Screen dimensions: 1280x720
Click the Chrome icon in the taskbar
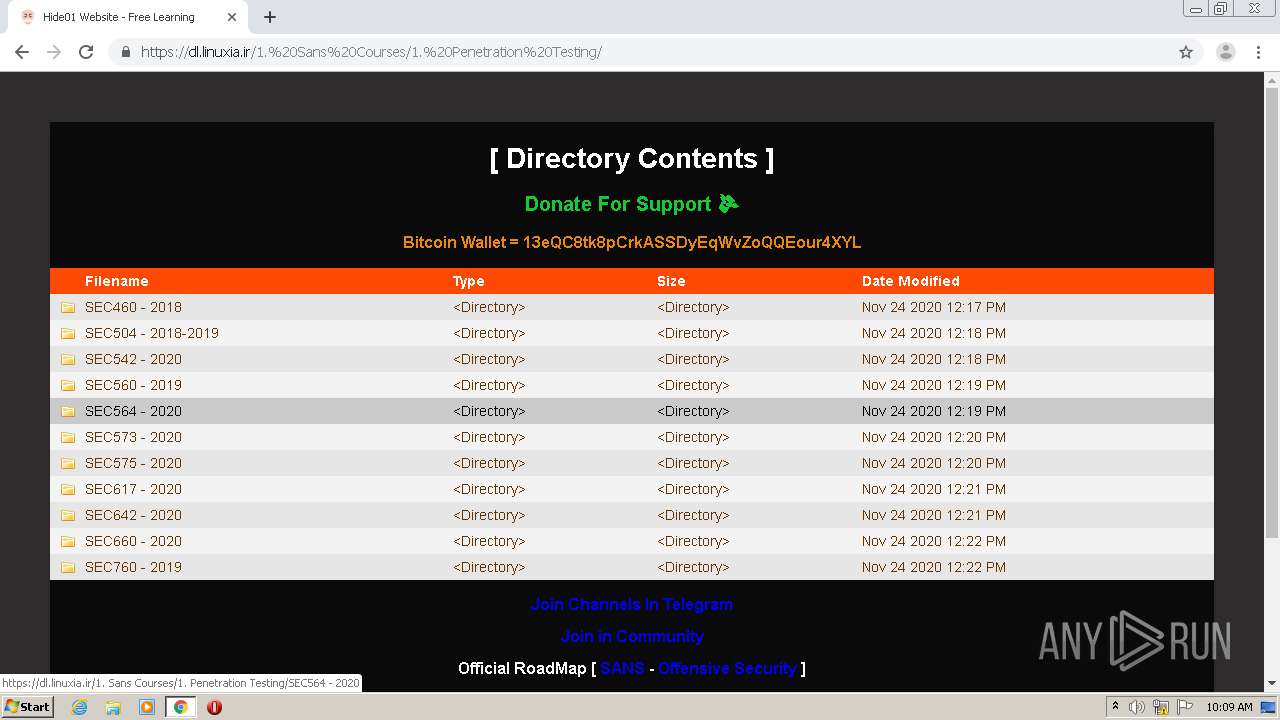click(x=181, y=707)
